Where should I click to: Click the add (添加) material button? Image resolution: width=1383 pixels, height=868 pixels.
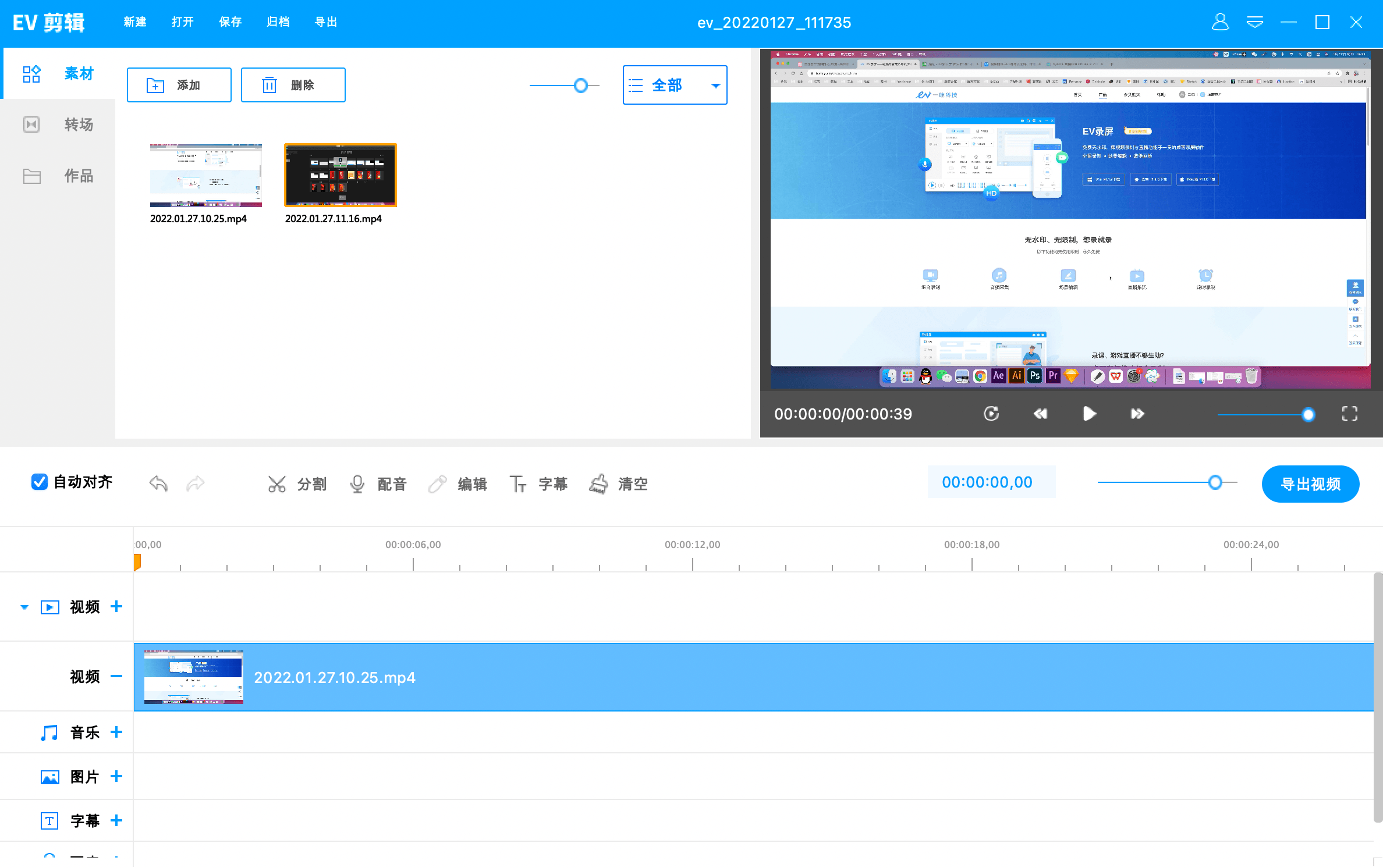tap(179, 85)
